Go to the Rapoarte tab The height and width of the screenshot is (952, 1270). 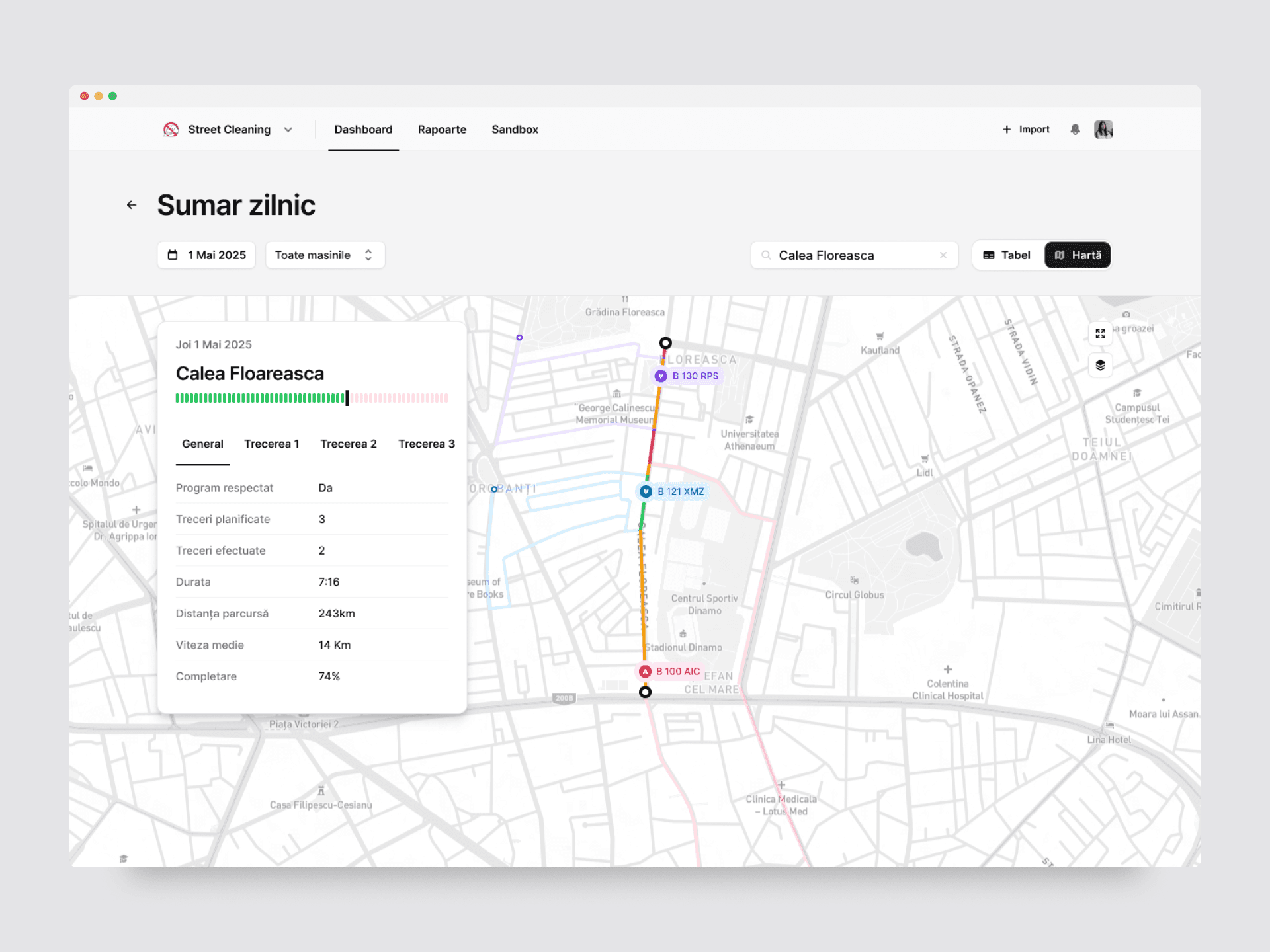[x=442, y=130]
